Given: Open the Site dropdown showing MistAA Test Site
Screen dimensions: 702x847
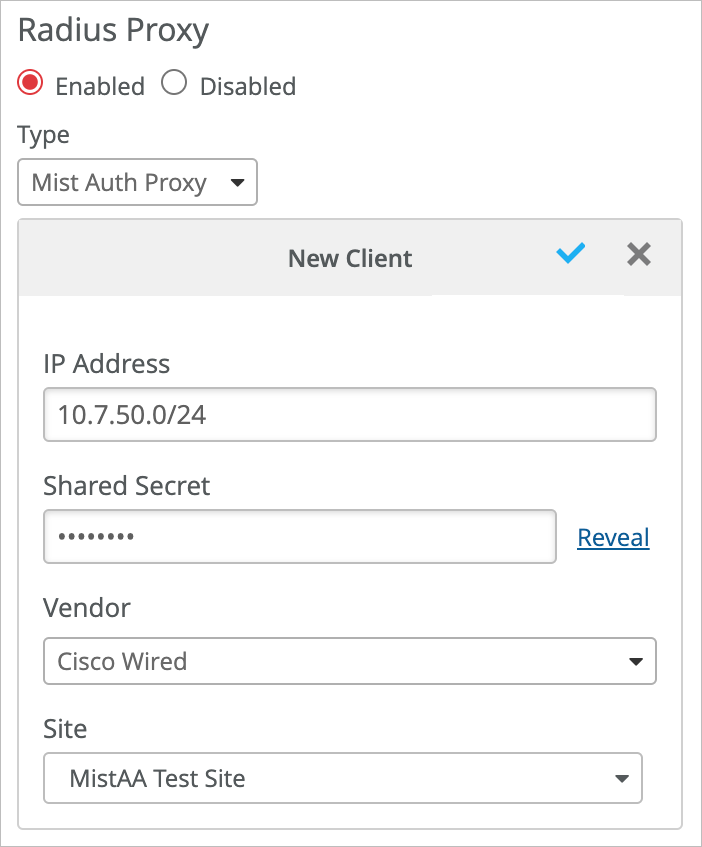Looking at the screenshot, I should click(x=343, y=778).
